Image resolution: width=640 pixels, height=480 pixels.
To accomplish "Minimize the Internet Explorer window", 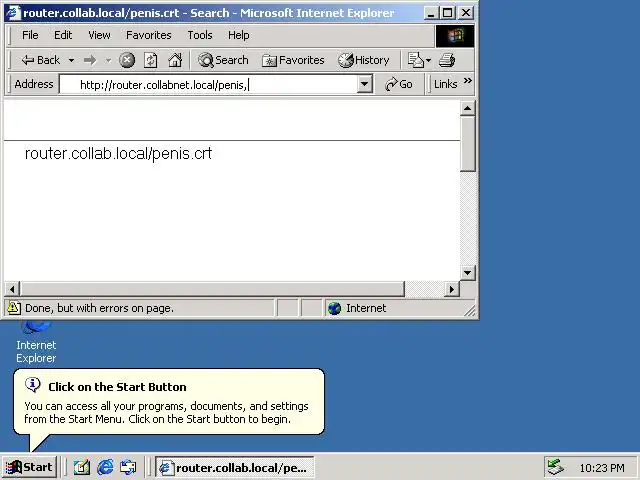I will [x=430, y=13].
